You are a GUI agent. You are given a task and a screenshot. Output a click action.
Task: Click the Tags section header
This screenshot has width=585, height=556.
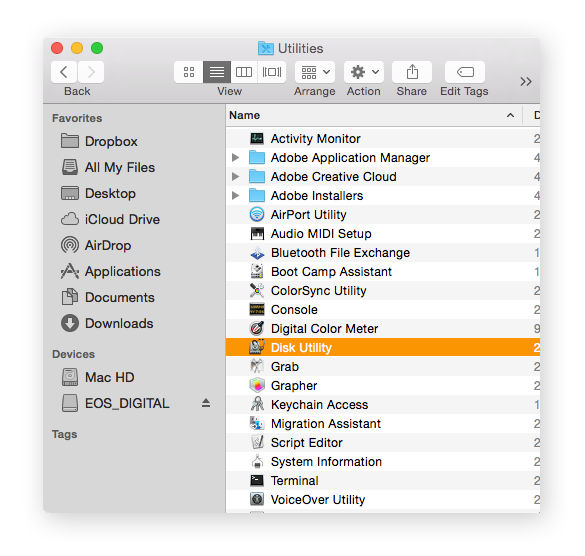65,434
